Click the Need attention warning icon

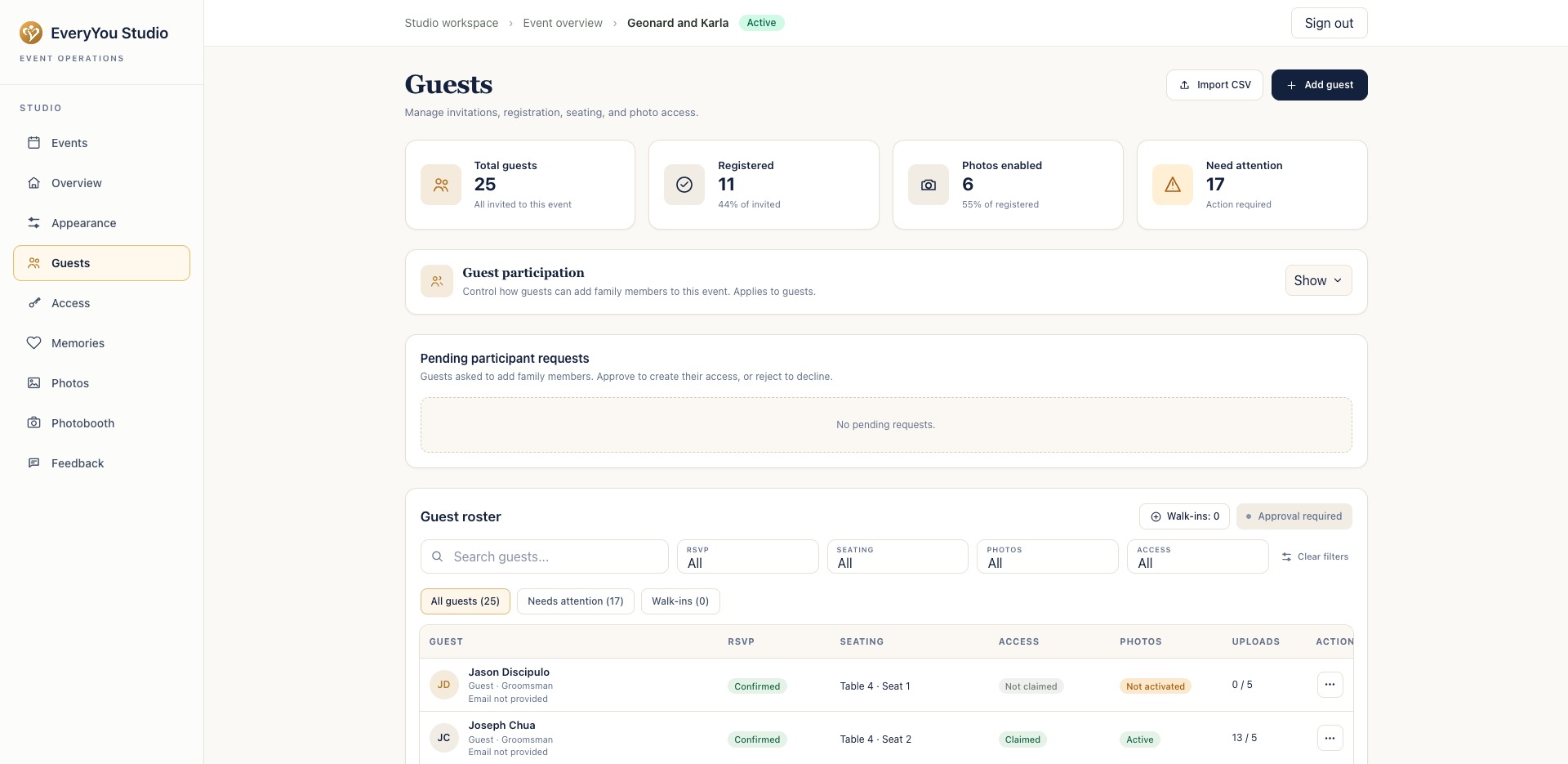[1173, 185]
